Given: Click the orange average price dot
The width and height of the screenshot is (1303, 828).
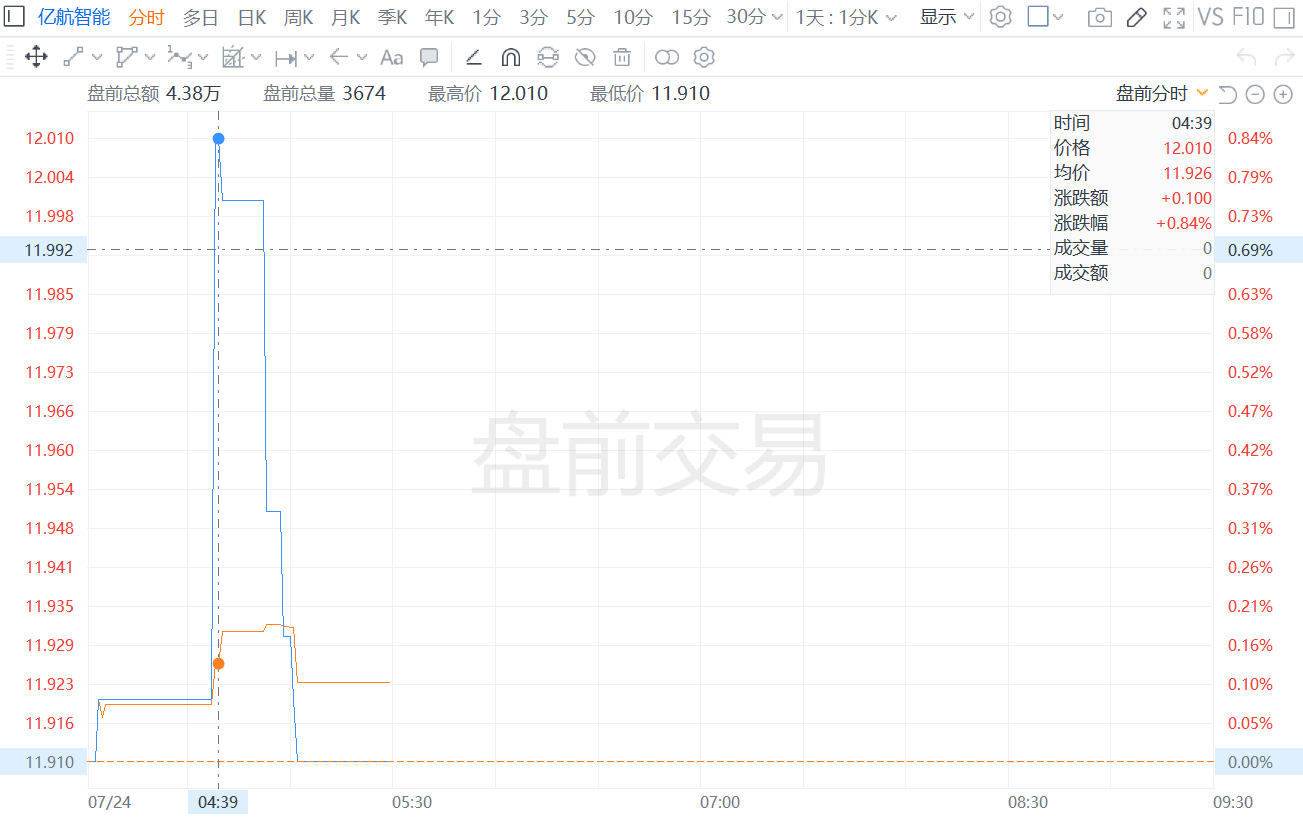Looking at the screenshot, I should tap(218, 663).
